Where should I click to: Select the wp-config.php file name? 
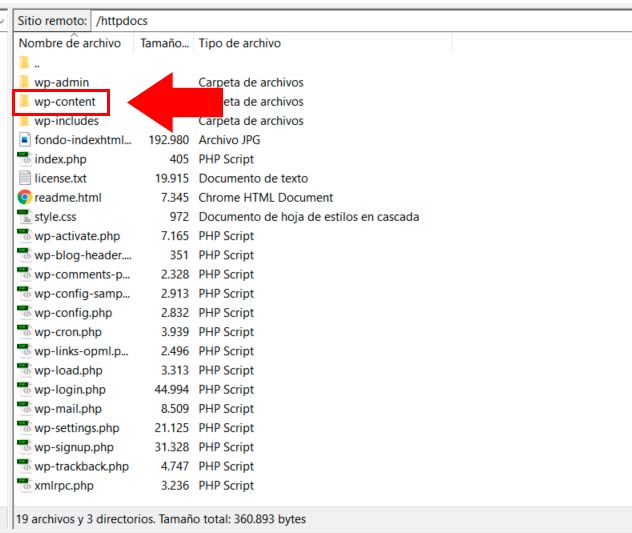[73, 313]
